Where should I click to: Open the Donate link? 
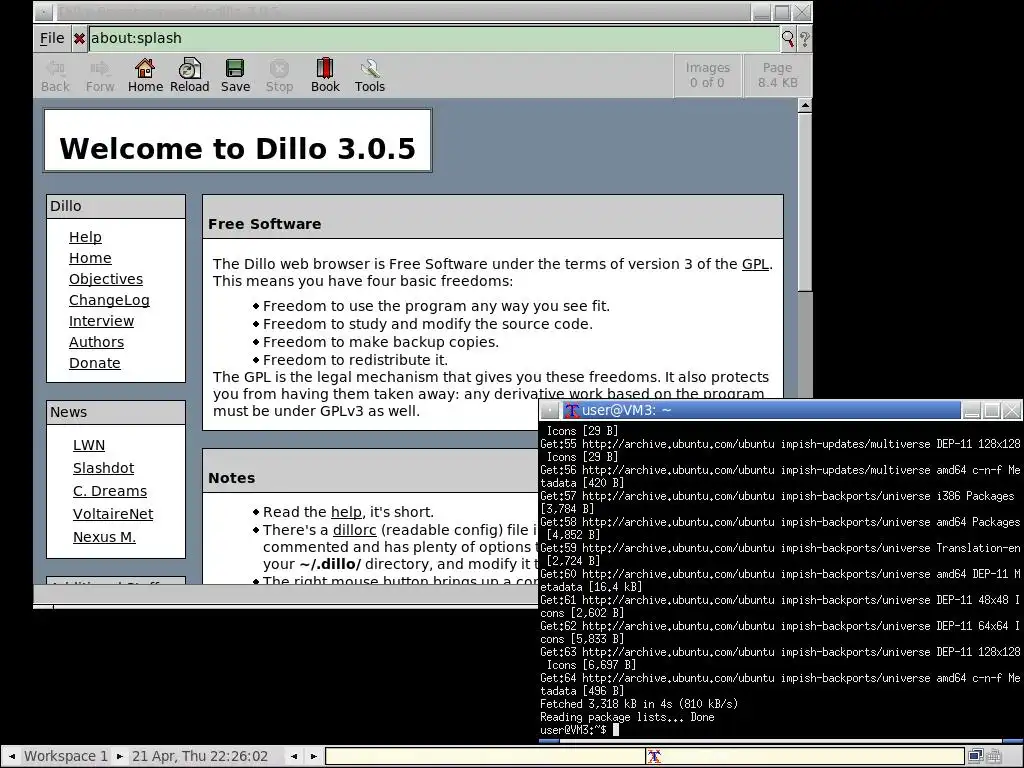(x=95, y=362)
